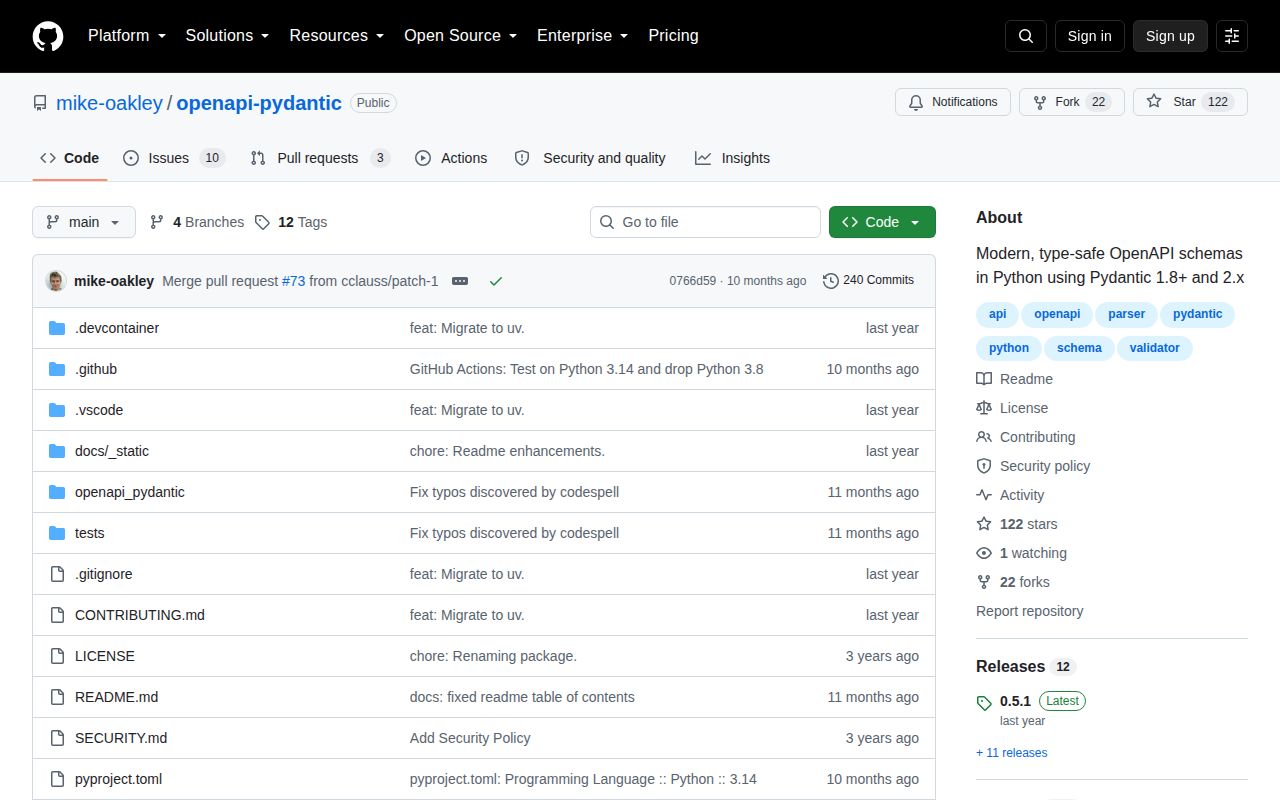1280x800 pixels.
Task: Open commit hash 0766d59
Action: point(693,281)
